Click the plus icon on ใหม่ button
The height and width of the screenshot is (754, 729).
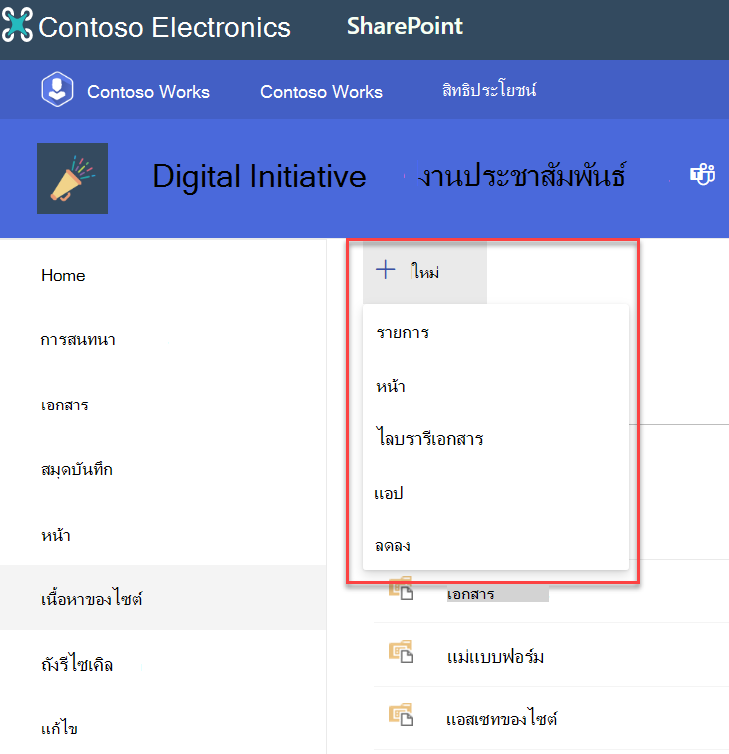click(386, 270)
